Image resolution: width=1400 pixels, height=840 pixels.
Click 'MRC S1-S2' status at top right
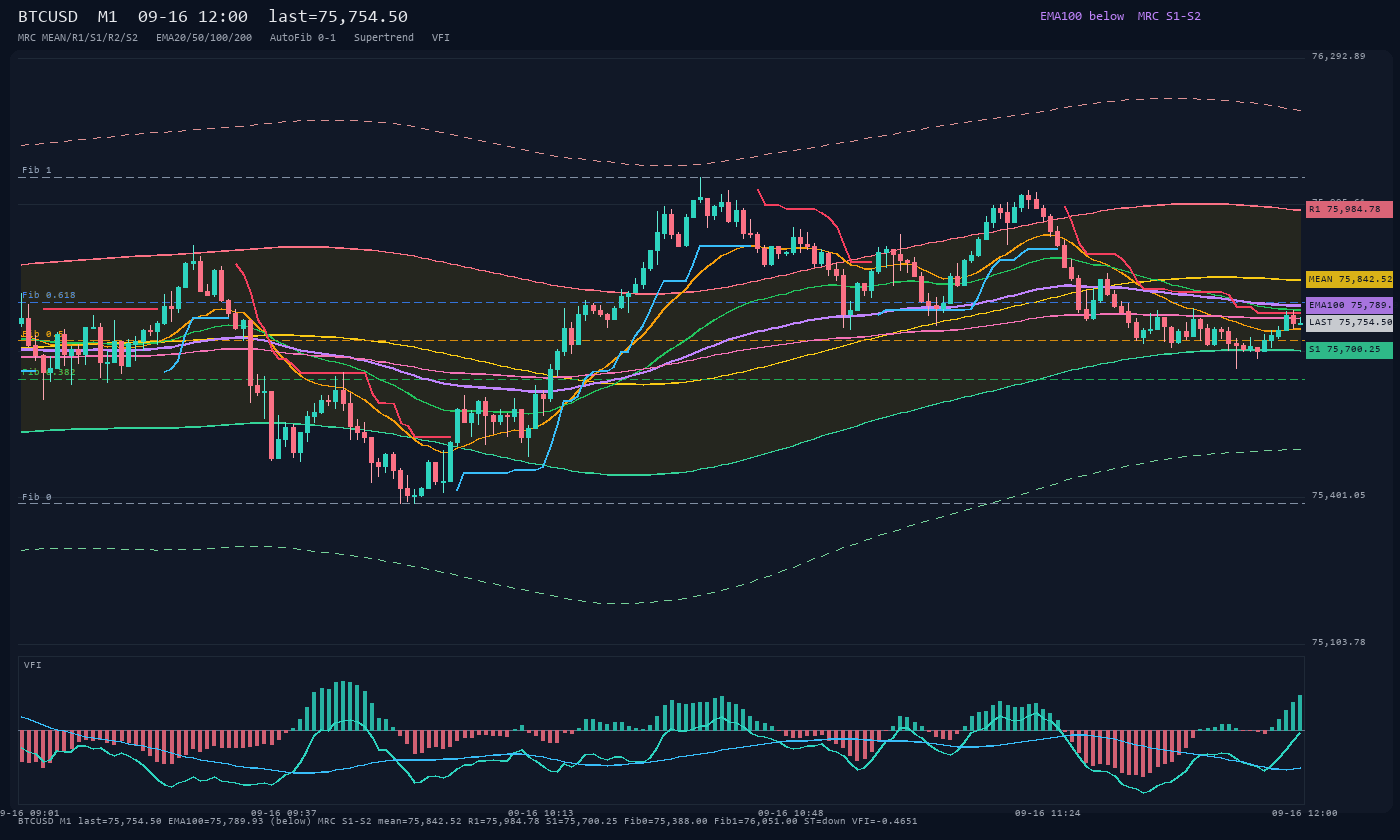point(1169,16)
